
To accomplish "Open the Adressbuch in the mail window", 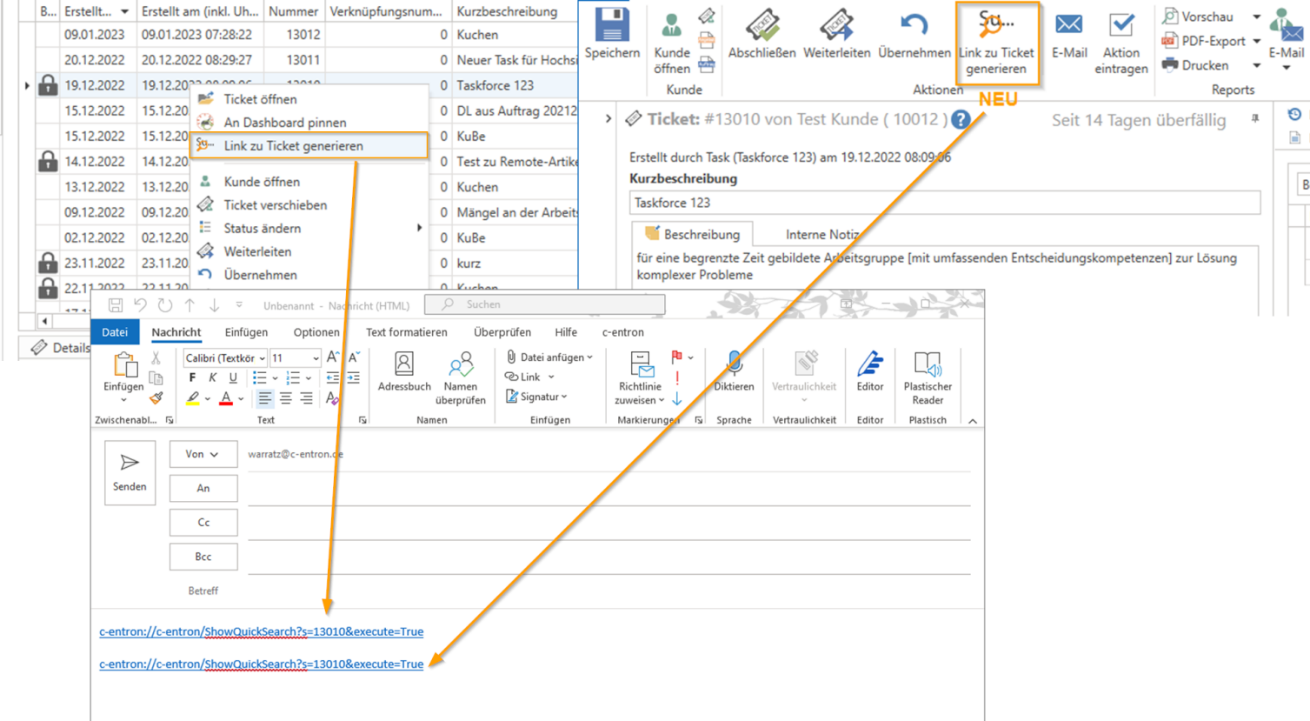I will (404, 372).
